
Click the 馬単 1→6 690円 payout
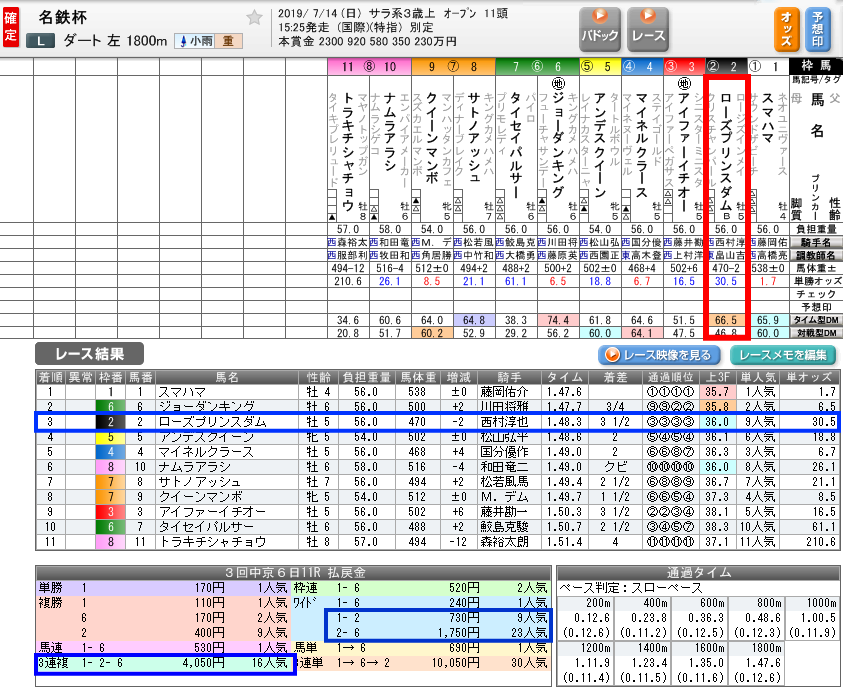click(x=420, y=648)
